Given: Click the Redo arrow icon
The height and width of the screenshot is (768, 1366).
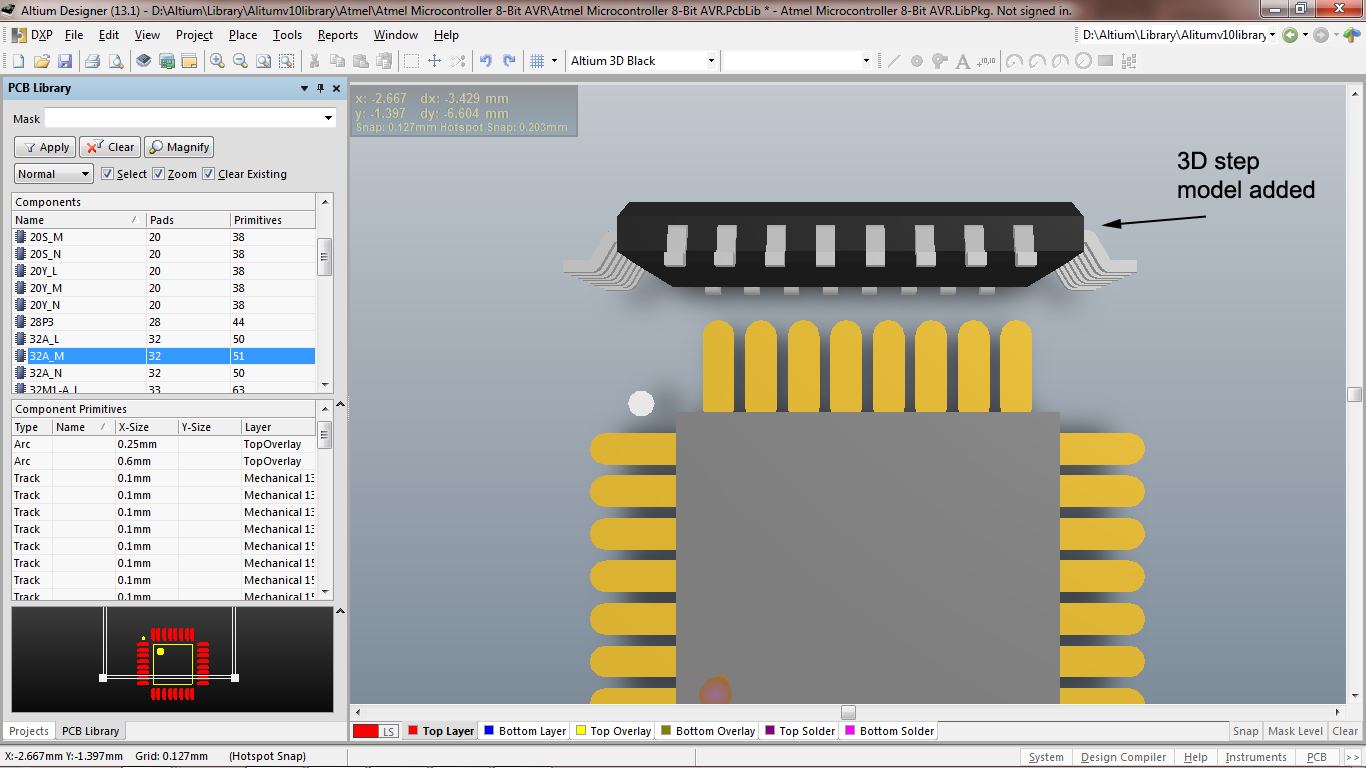Looking at the screenshot, I should pyautogui.click(x=509, y=61).
